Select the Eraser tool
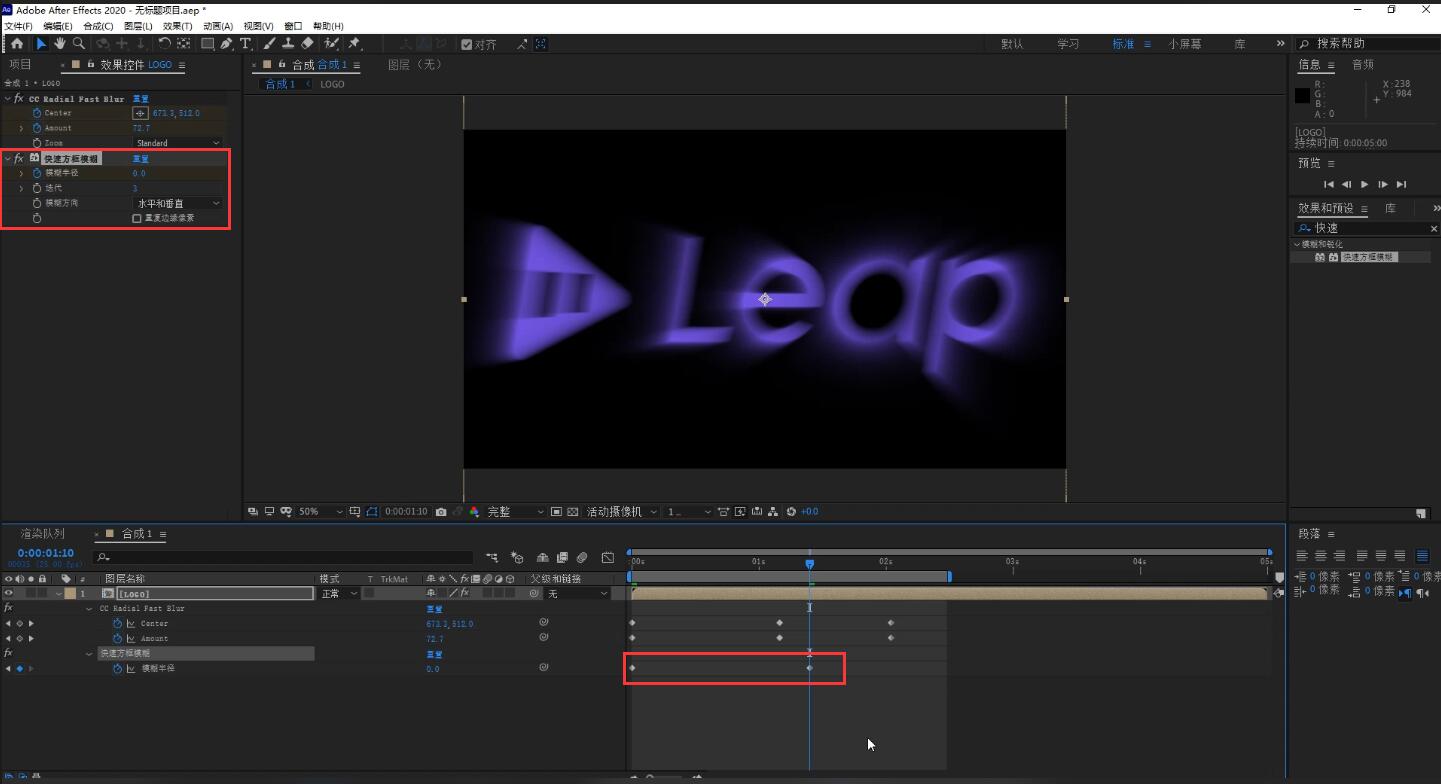This screenshot has height=784, width=1441. tap(307, 44)
